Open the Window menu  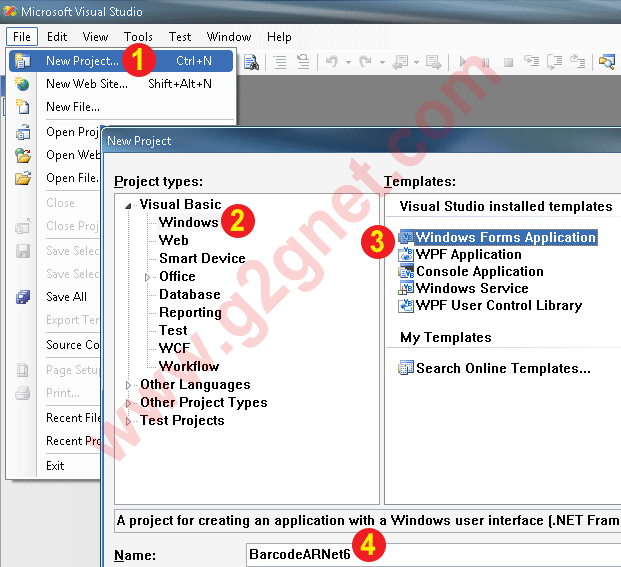point(229,37)
